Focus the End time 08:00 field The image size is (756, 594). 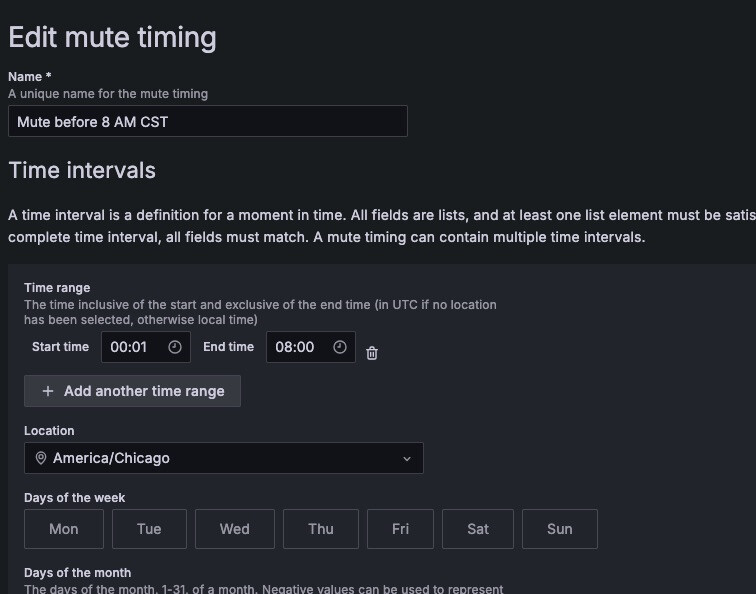click(295, 347)
